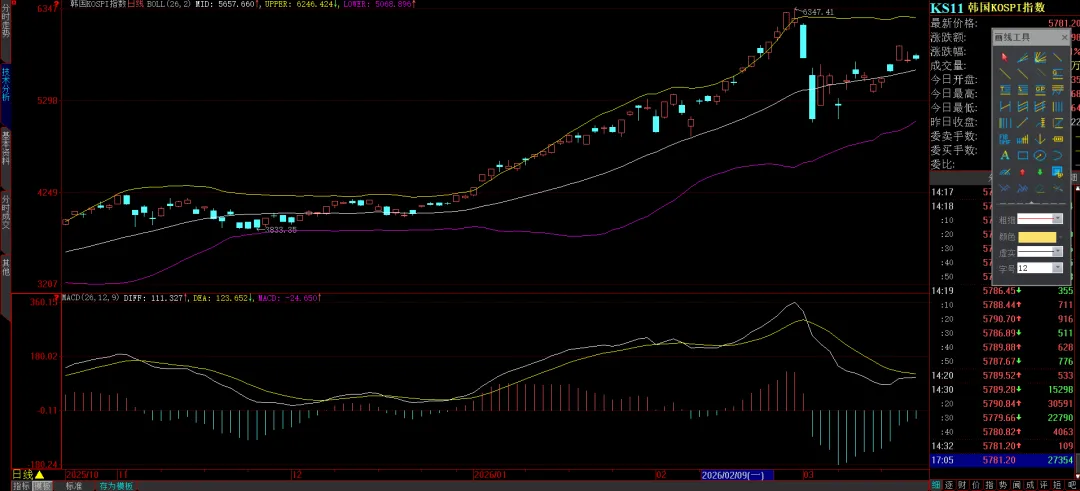Open the 字号 font size dropdown
Screen dimensions: 1080x491
click(1057, 267)
